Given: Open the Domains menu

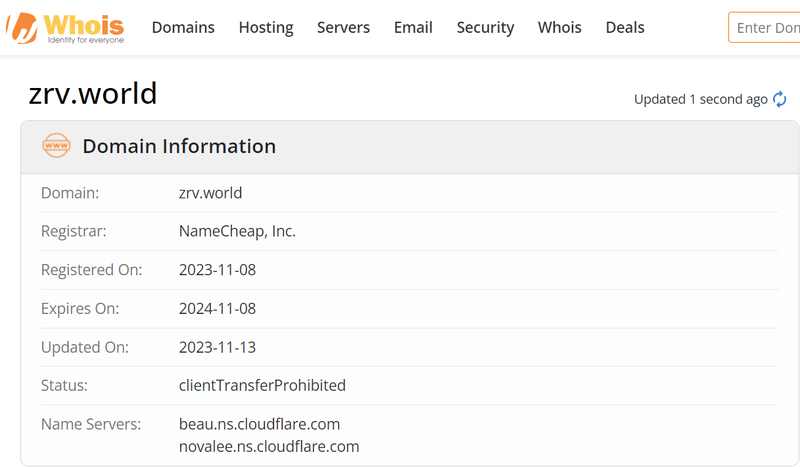Looking at the screenshot, I should click(x=183, y=28).
